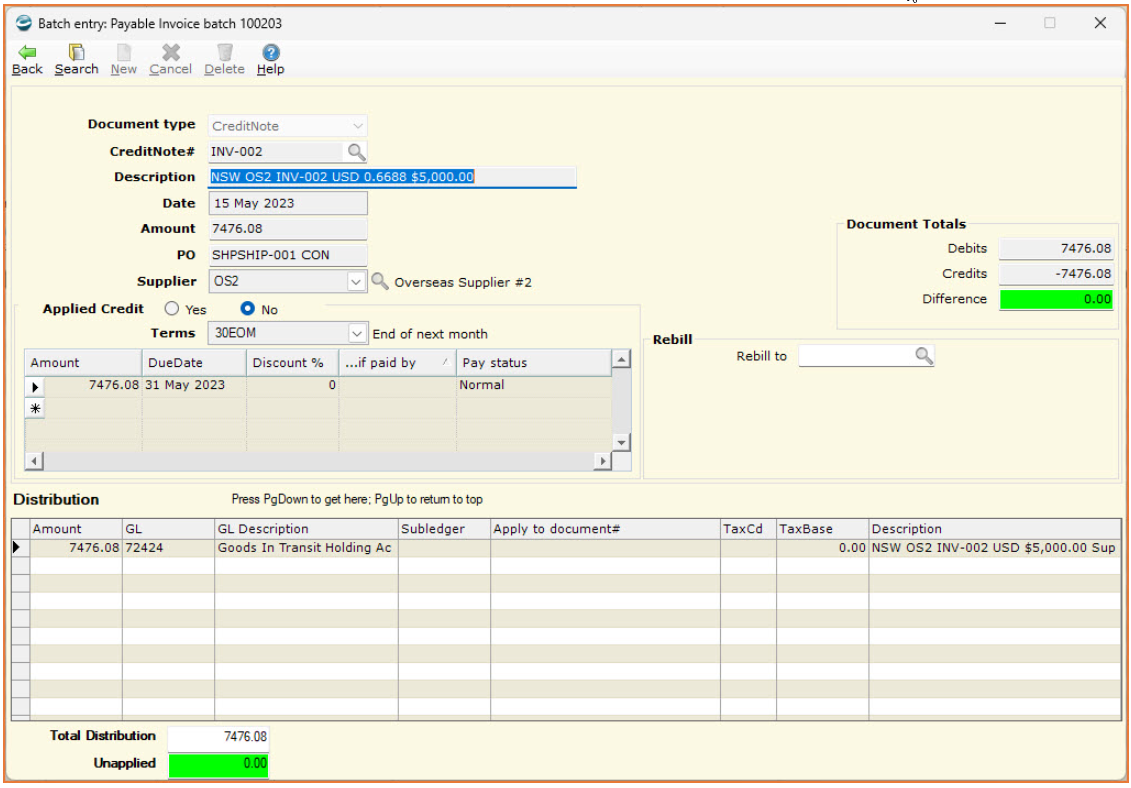Sort by the ...if paid by column
The height and width of the screenshot is (788, 1131).
pyautogui.click(x=397, y=362)
